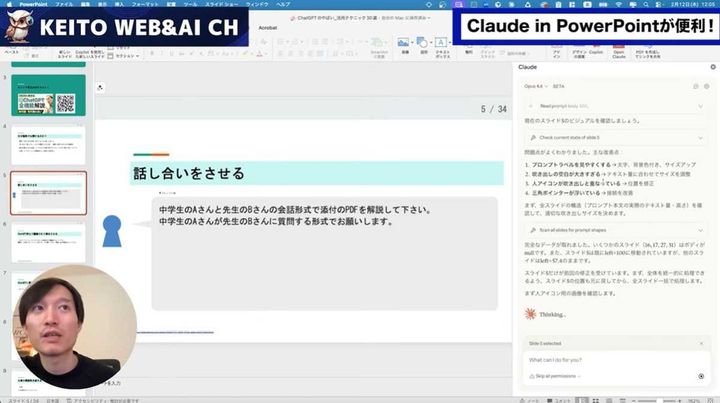
Task: Expand the Scan all slides for prompt shapes step
Action: (615, 230)
